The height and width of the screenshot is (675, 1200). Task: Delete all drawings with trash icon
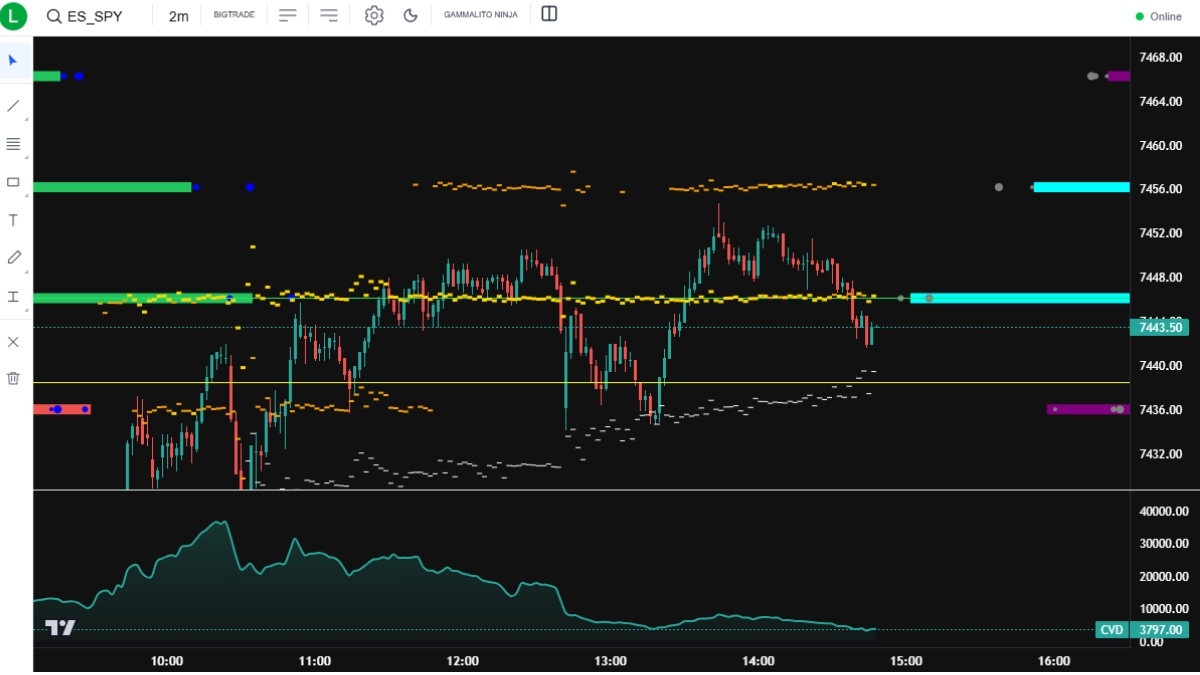pos(13,378)
